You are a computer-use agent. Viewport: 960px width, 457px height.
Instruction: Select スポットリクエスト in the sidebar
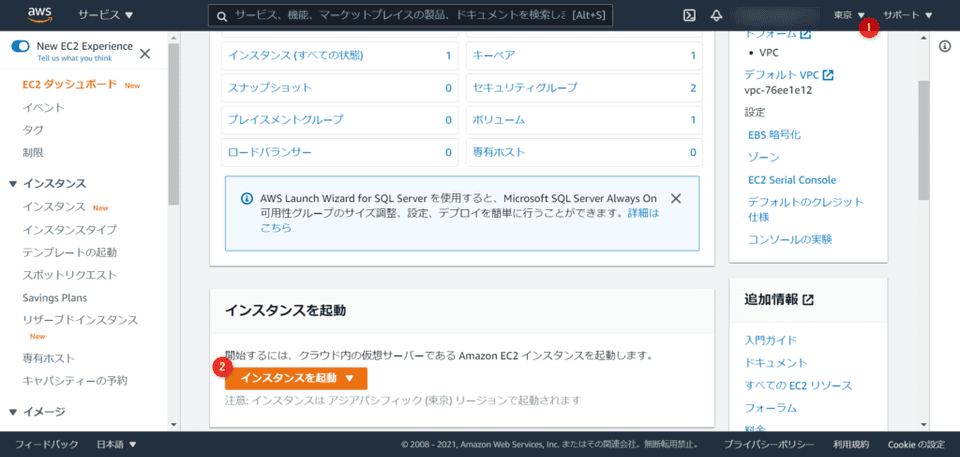tap(69, 275)
